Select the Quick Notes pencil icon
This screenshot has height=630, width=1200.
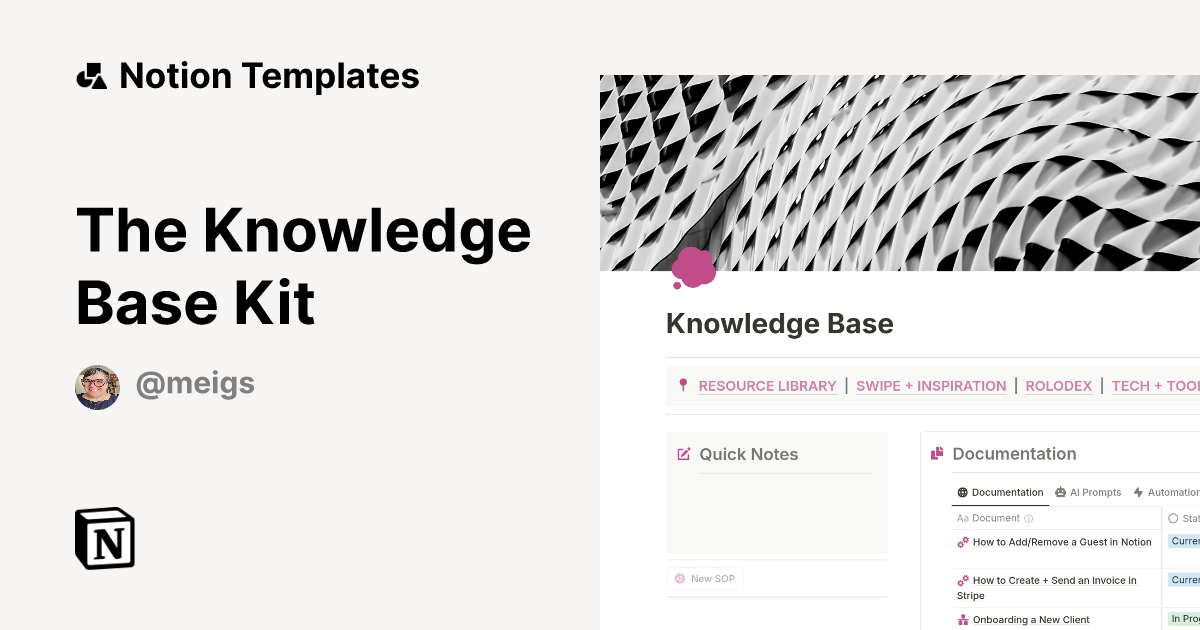(x=684, y=454)
